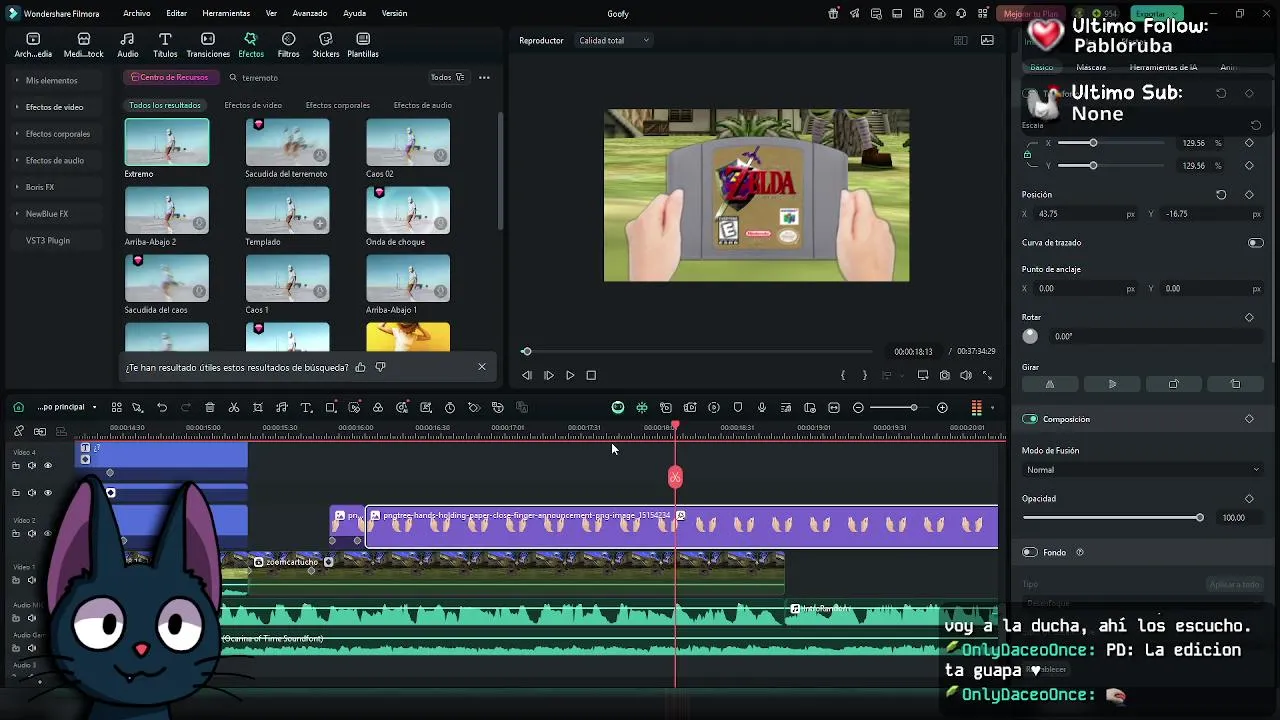Undo the last edit in timeline toolbar

coord(162,408)
